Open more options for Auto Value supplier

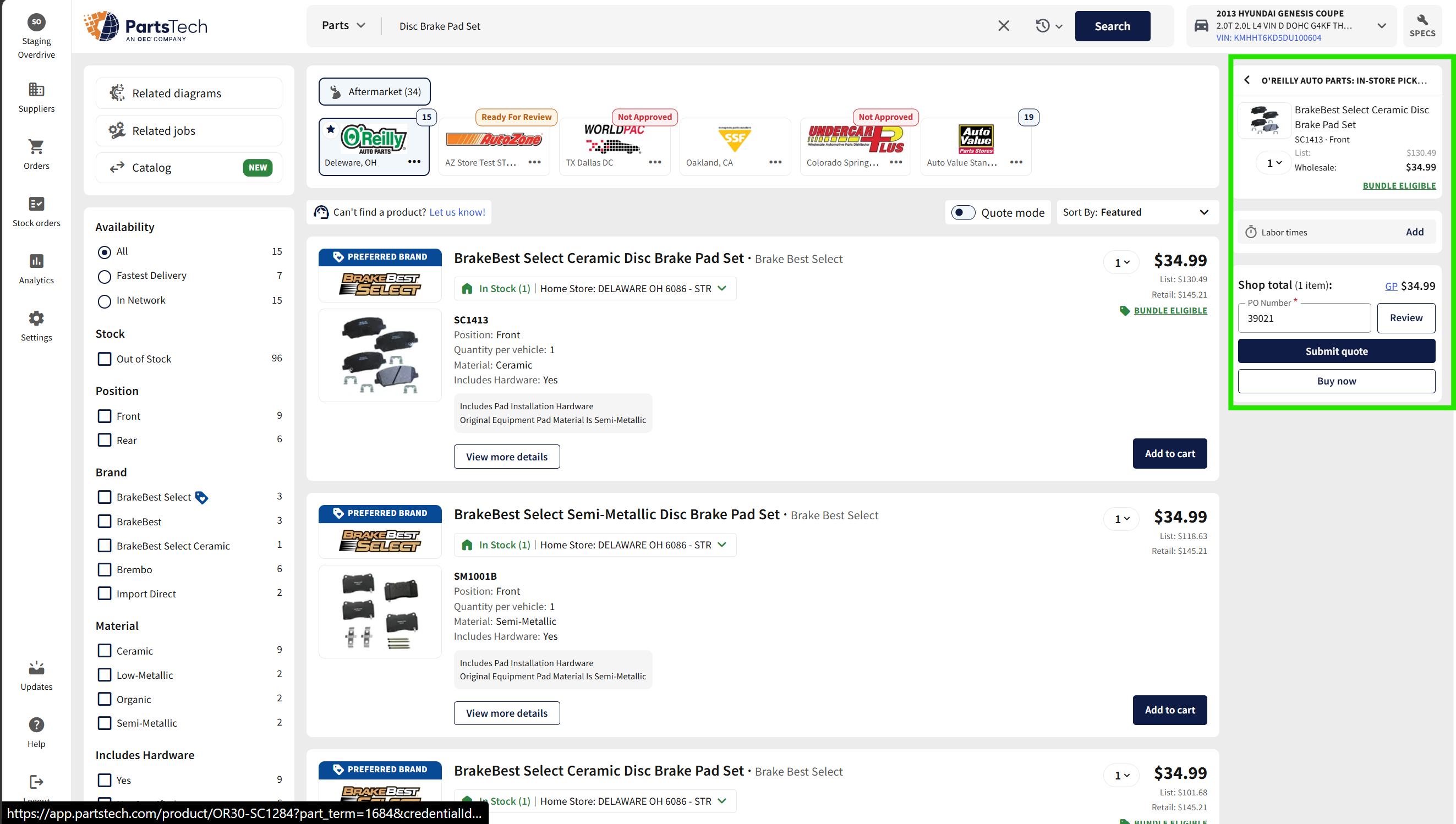(x=1017, y=162)
